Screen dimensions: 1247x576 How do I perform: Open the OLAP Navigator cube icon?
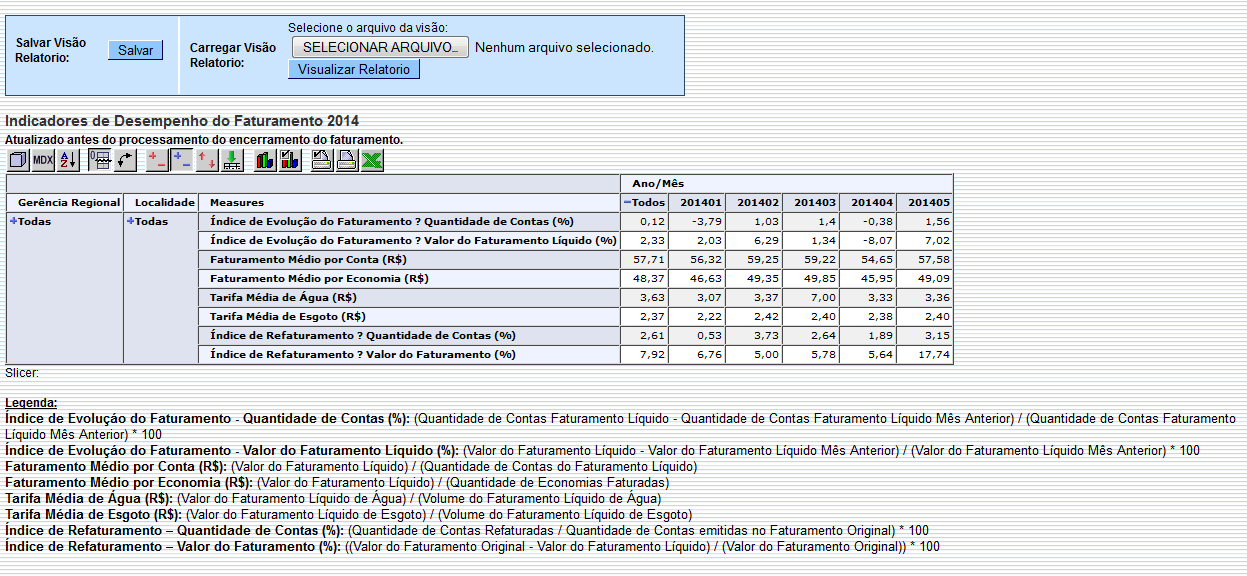click(18, 159)
